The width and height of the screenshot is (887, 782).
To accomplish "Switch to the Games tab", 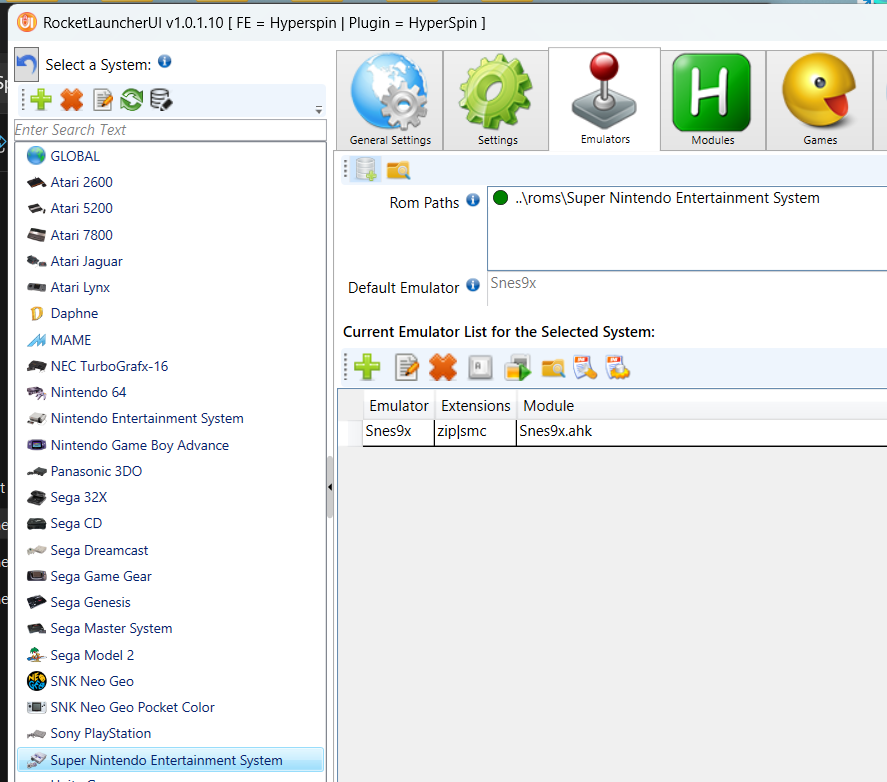I will pos(820,100).
